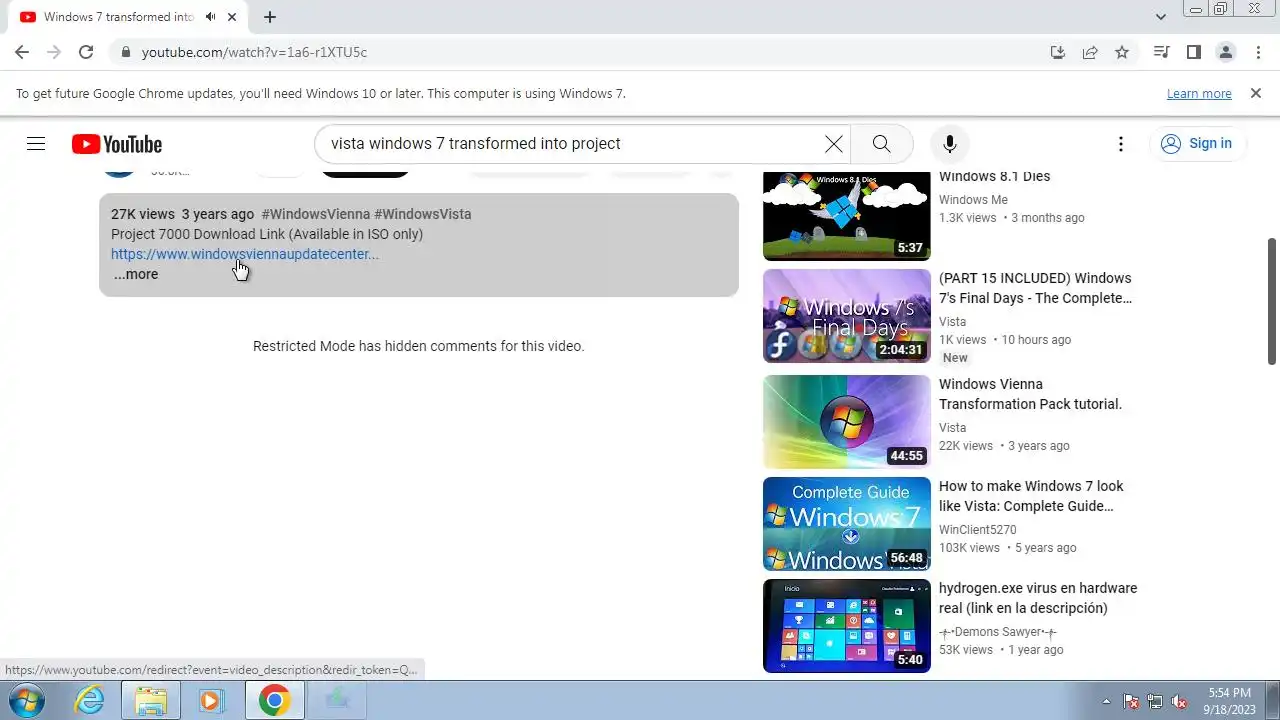Viewport: 1280px width, 720px height.
Task: Click the Chrome address bar URL
Action: coord(254,52)
